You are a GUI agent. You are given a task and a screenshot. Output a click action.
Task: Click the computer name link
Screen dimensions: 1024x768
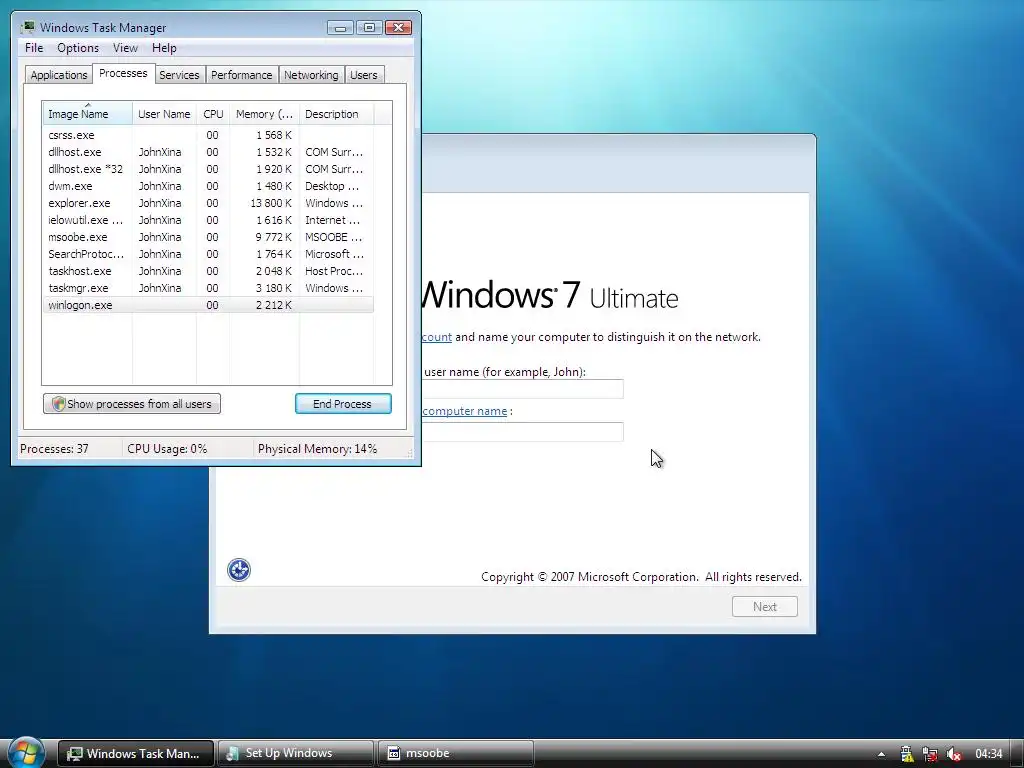tap(464, 411)
